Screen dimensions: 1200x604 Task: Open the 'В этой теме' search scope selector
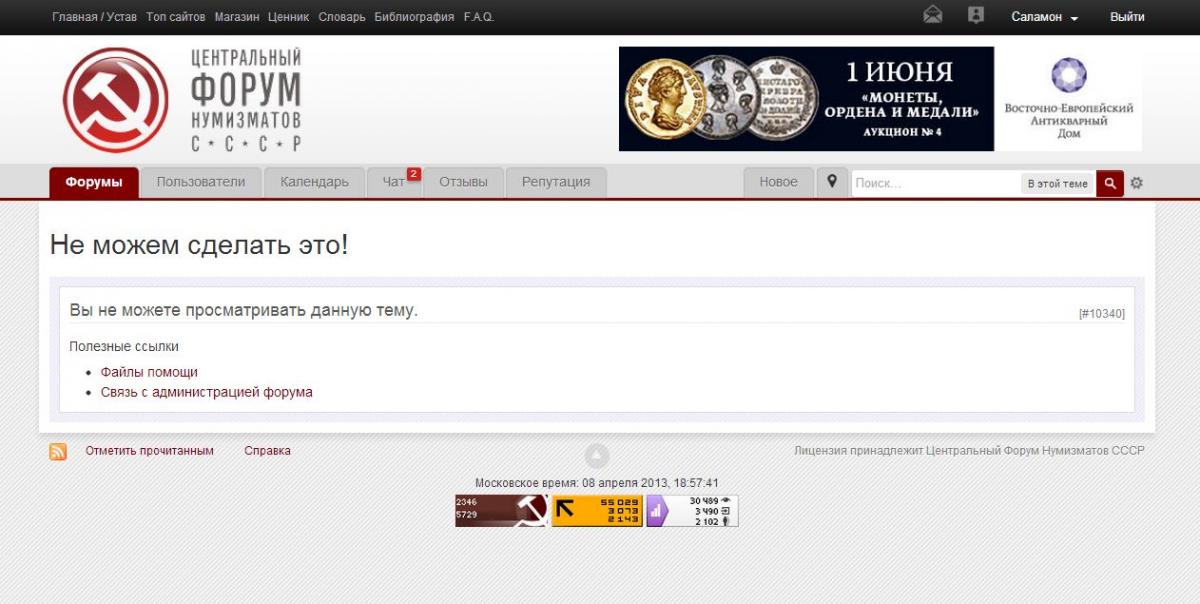pyautogui.click(x=1058, y=184)
